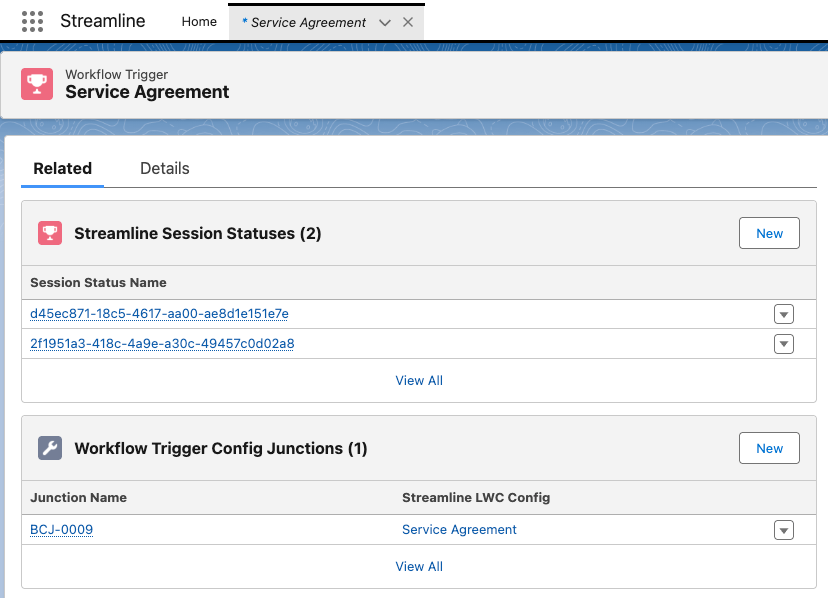This screenshot has width=828, height=598.
Task: Switch to the Details tab
Action: [165, 168]
